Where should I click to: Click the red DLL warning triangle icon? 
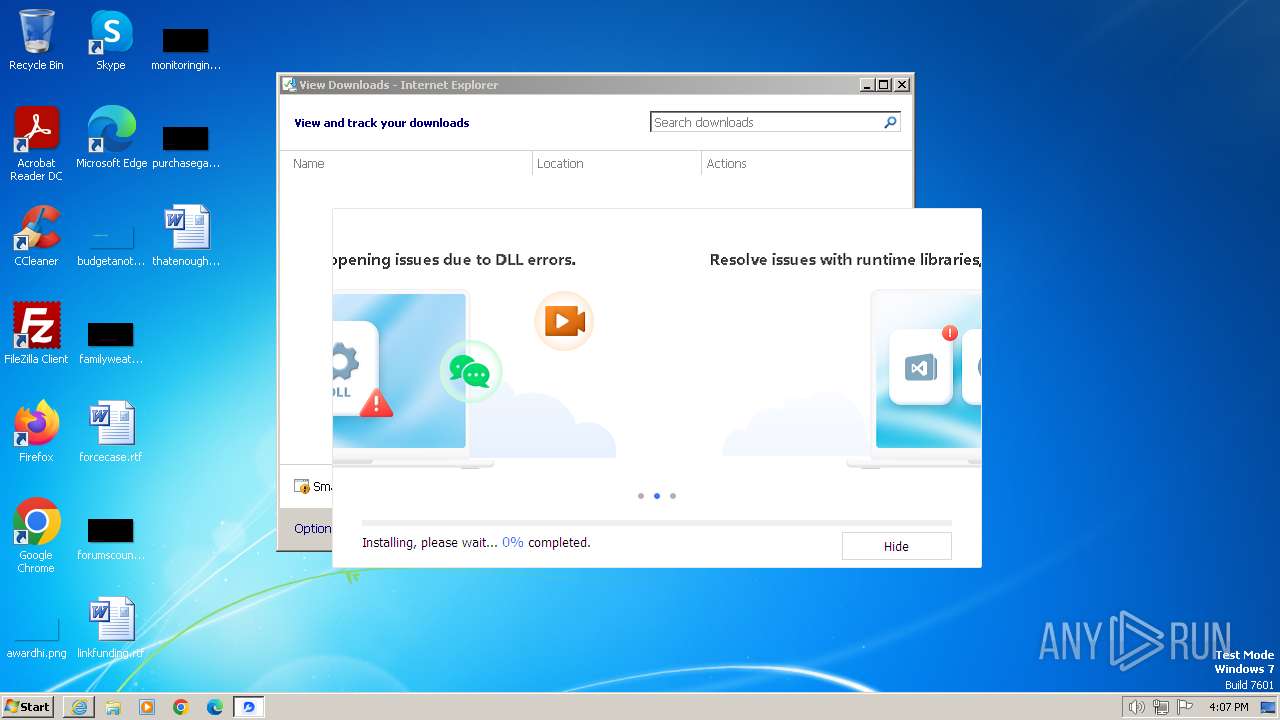pyautogui.click(x=376, y=402)
